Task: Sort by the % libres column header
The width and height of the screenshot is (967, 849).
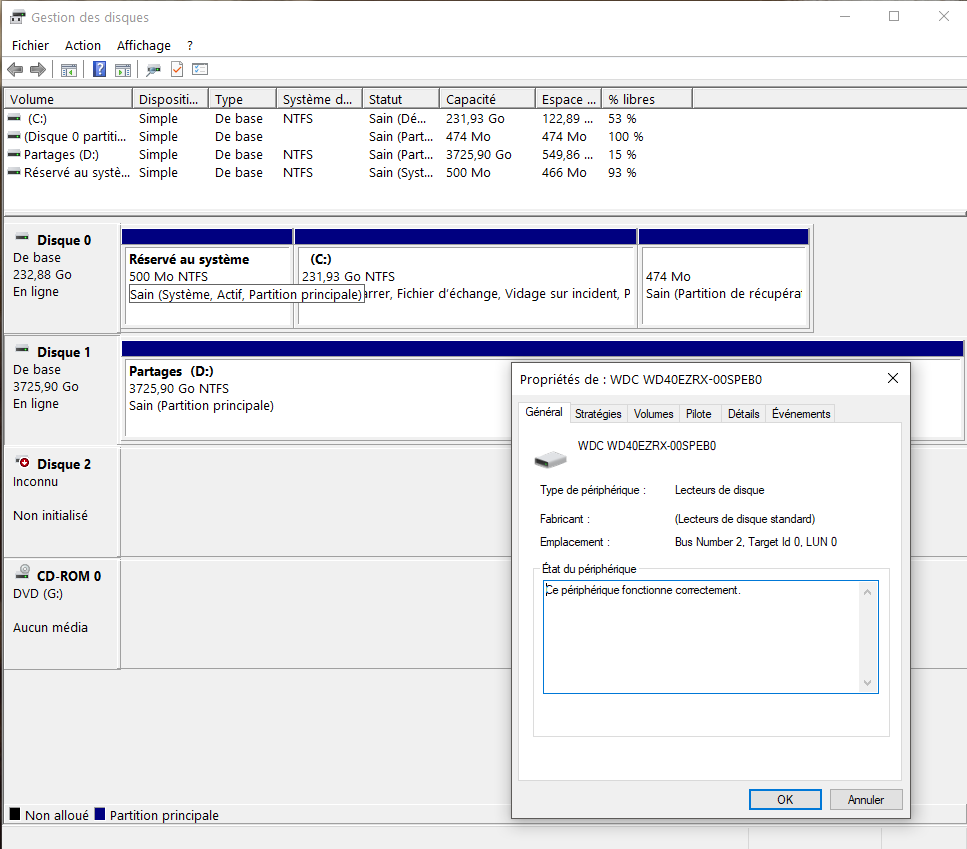Action: coord(647,99)
